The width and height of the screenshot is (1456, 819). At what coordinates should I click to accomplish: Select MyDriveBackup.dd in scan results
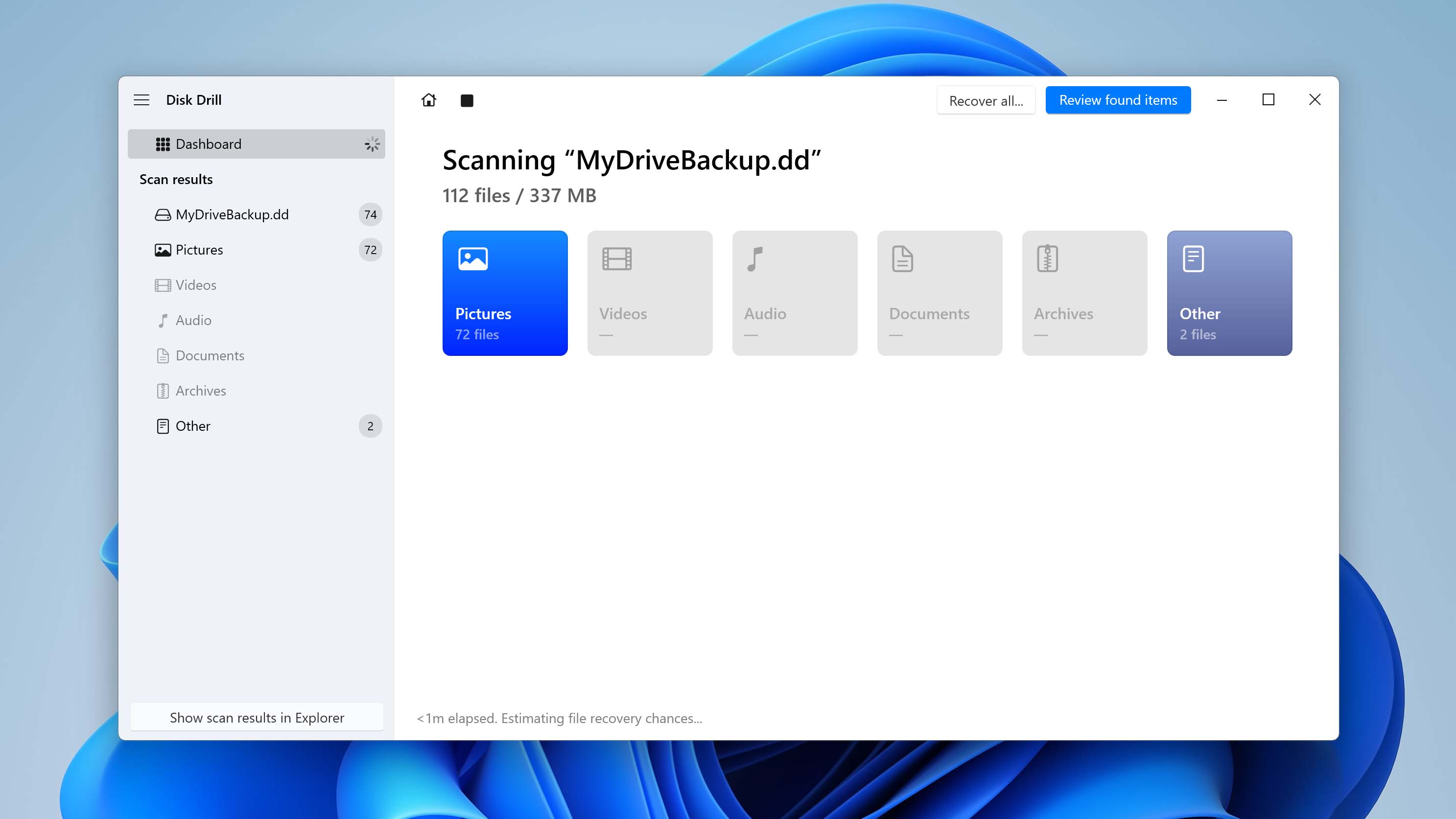click(x=232, y=215)
